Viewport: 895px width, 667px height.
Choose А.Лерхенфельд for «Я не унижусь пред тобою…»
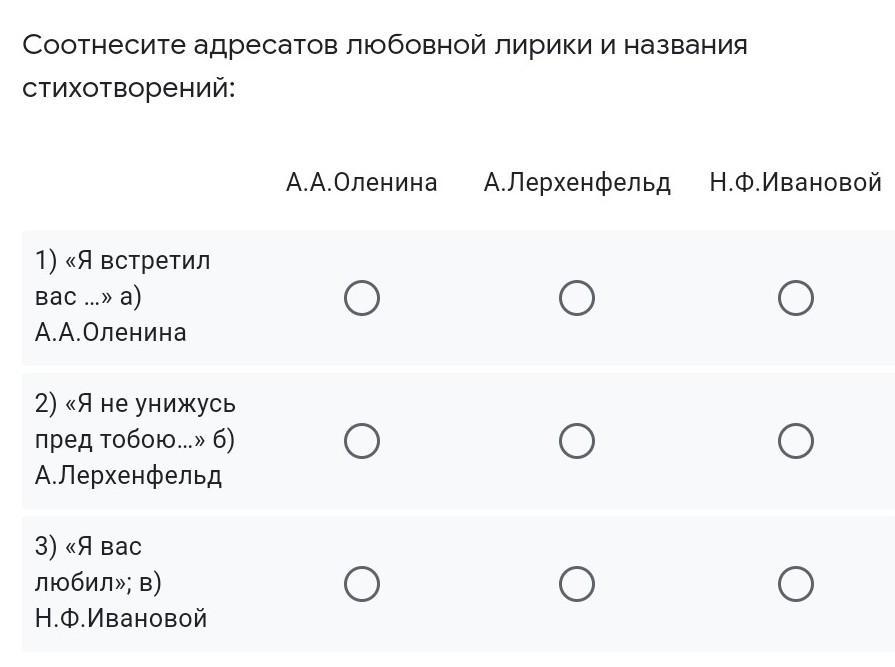tap(576, 441)
